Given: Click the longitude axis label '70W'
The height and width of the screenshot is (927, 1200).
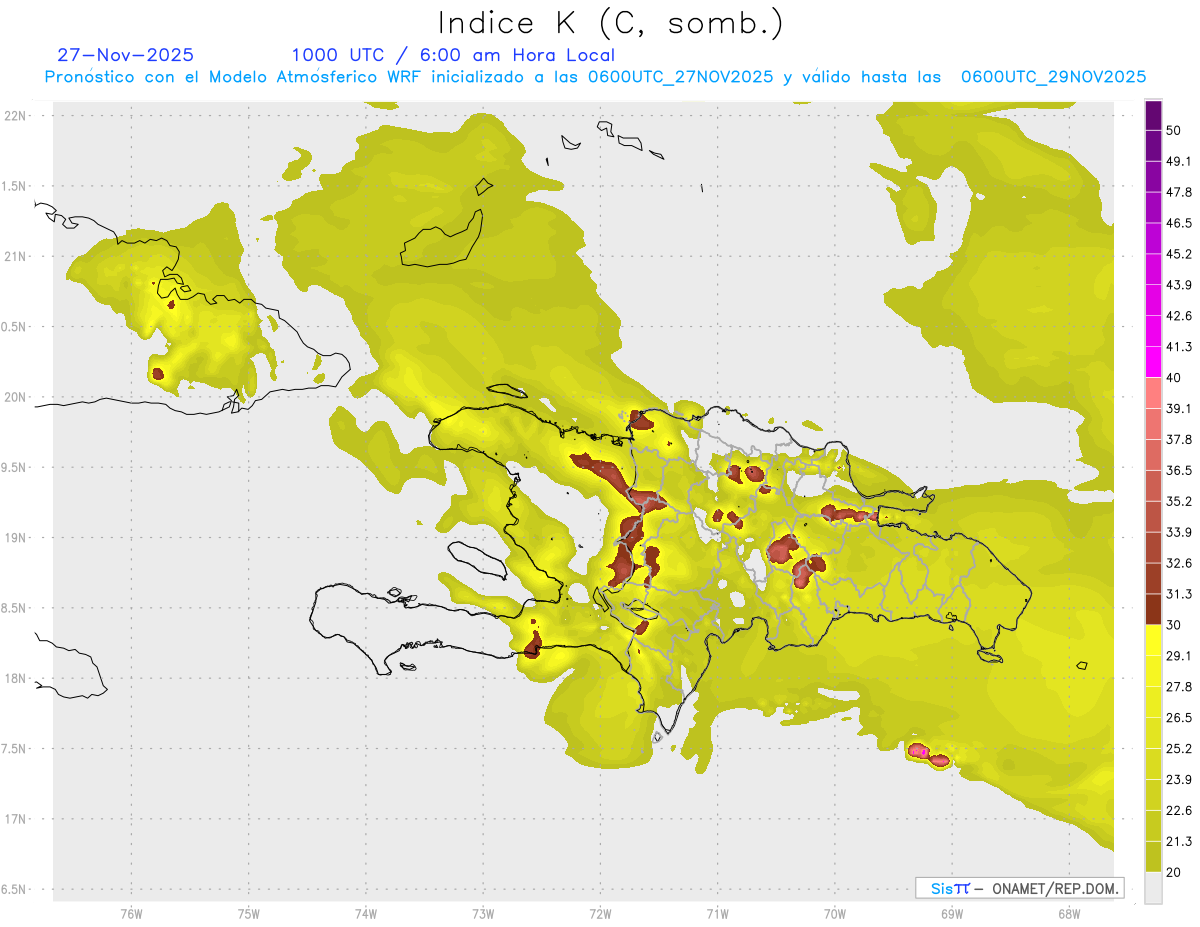Looking at the screenshot, I should click(x=835, y=913).
